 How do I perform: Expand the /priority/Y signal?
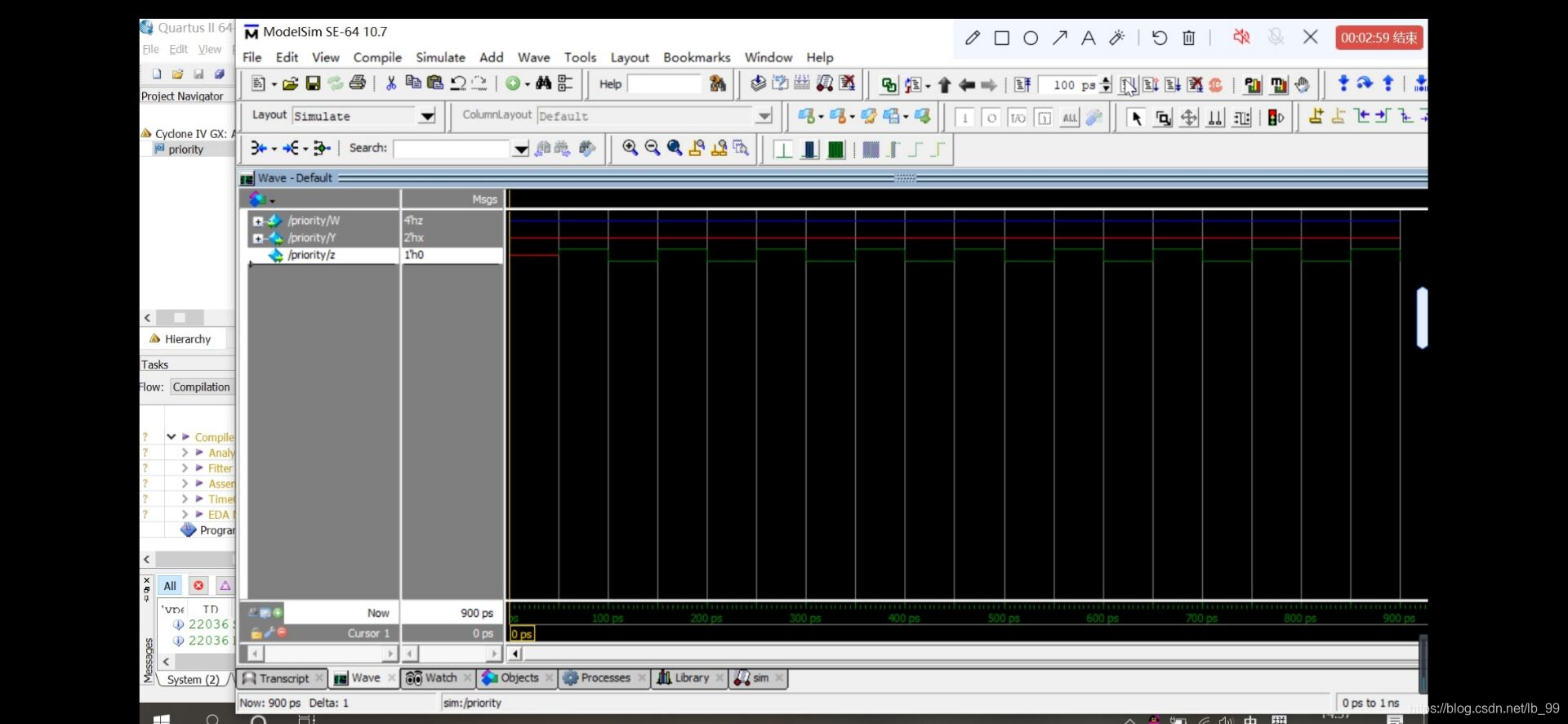[x=258, y=238]
